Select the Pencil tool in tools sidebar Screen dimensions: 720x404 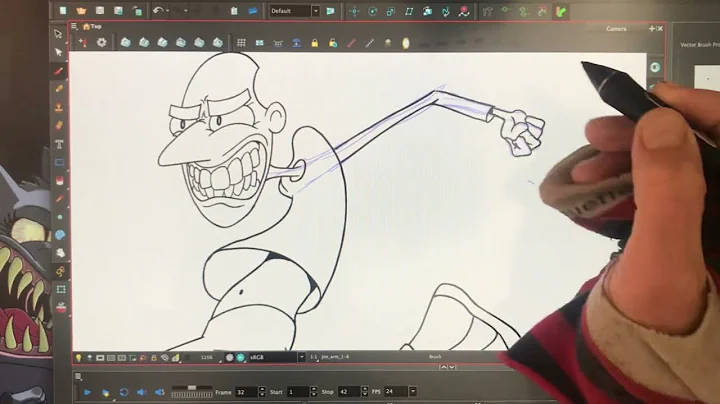point(59,89)
